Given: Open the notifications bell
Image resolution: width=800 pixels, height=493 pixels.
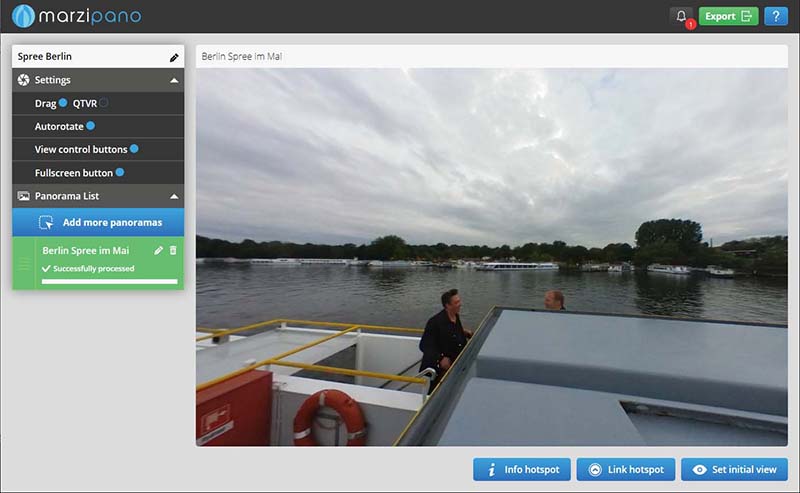Looking at the screenshot, I should point(682,16).
